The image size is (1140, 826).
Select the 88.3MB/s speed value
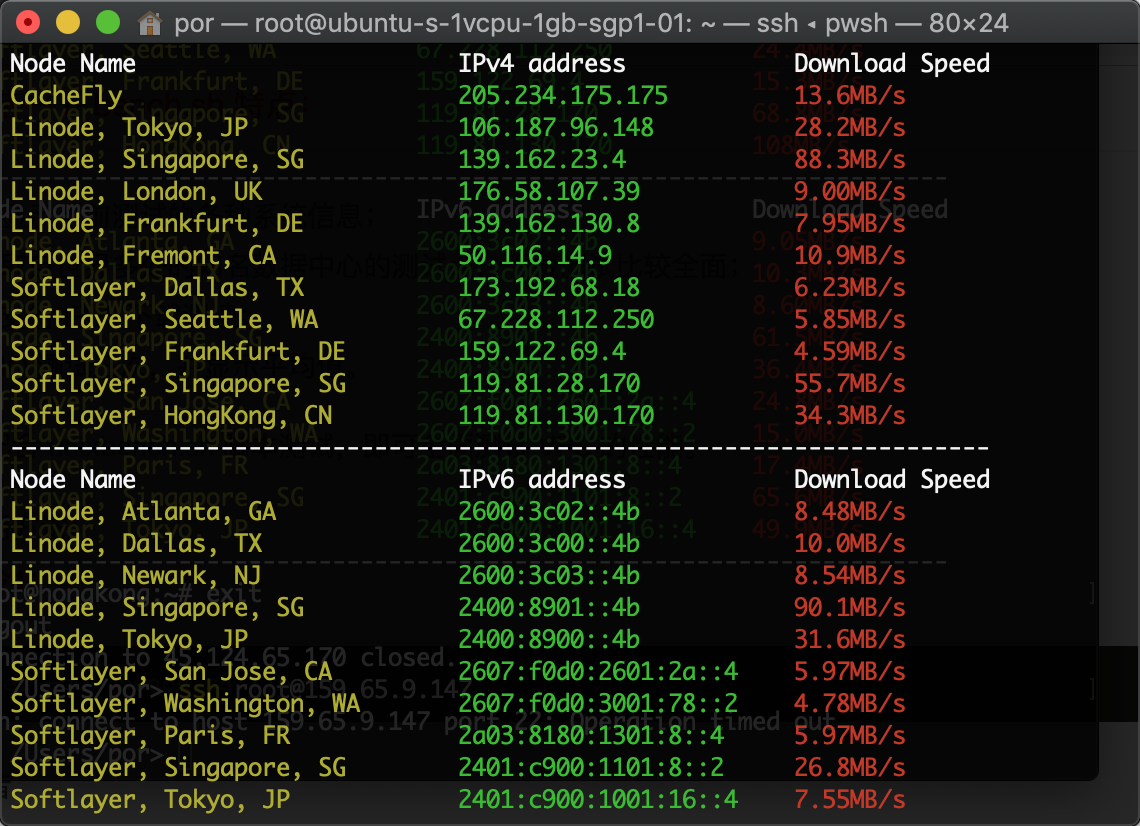point(849,160)
